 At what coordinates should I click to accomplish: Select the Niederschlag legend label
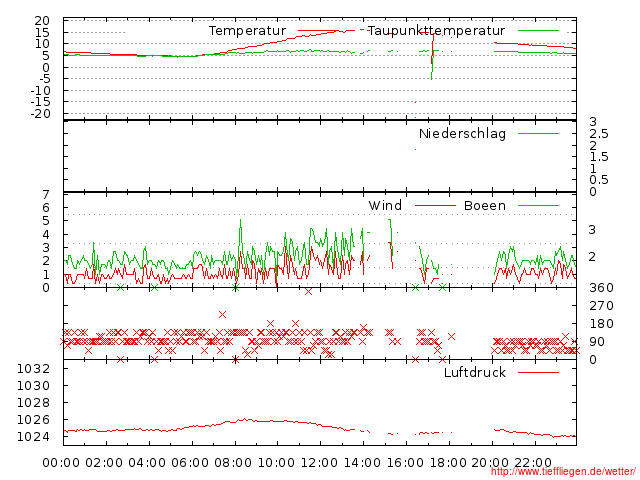(x=462, y=133)
